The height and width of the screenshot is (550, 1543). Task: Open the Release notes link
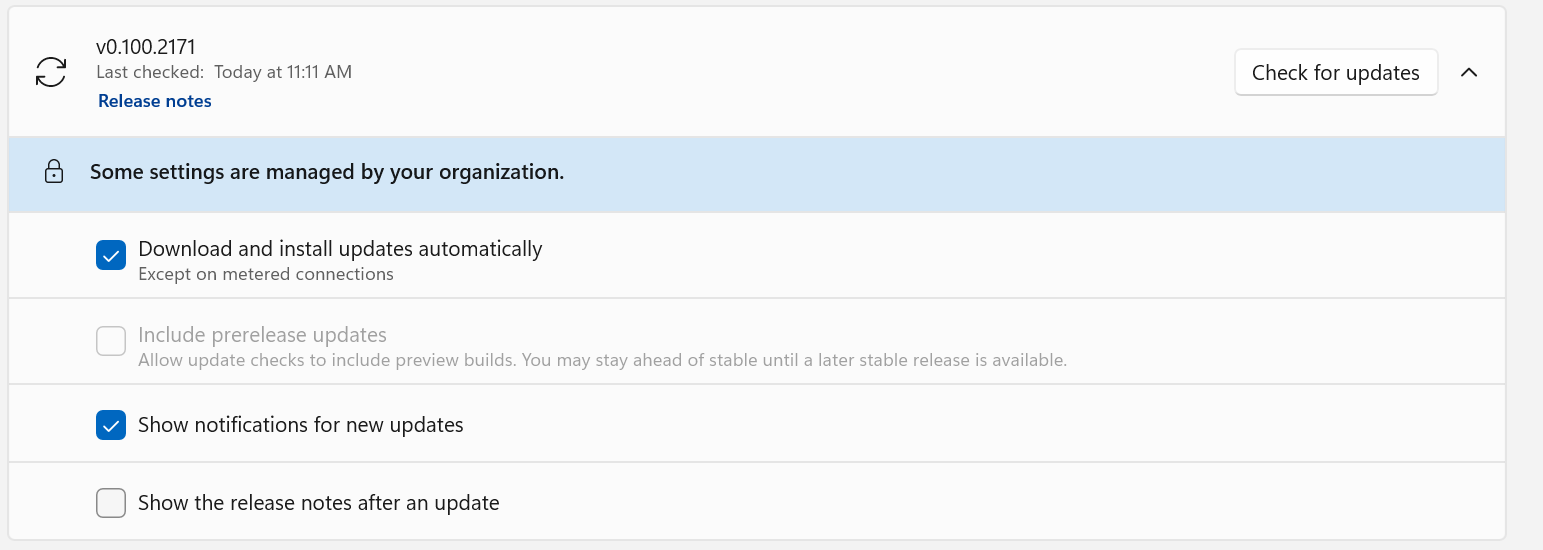click(x=155, y=101)
